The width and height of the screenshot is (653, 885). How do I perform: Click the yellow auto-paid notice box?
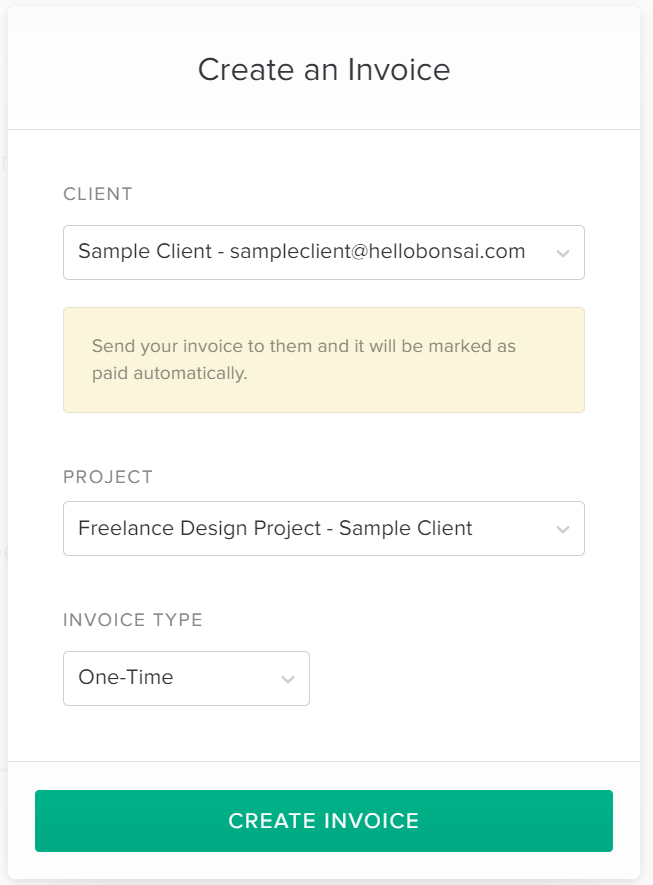click(324, 358)
